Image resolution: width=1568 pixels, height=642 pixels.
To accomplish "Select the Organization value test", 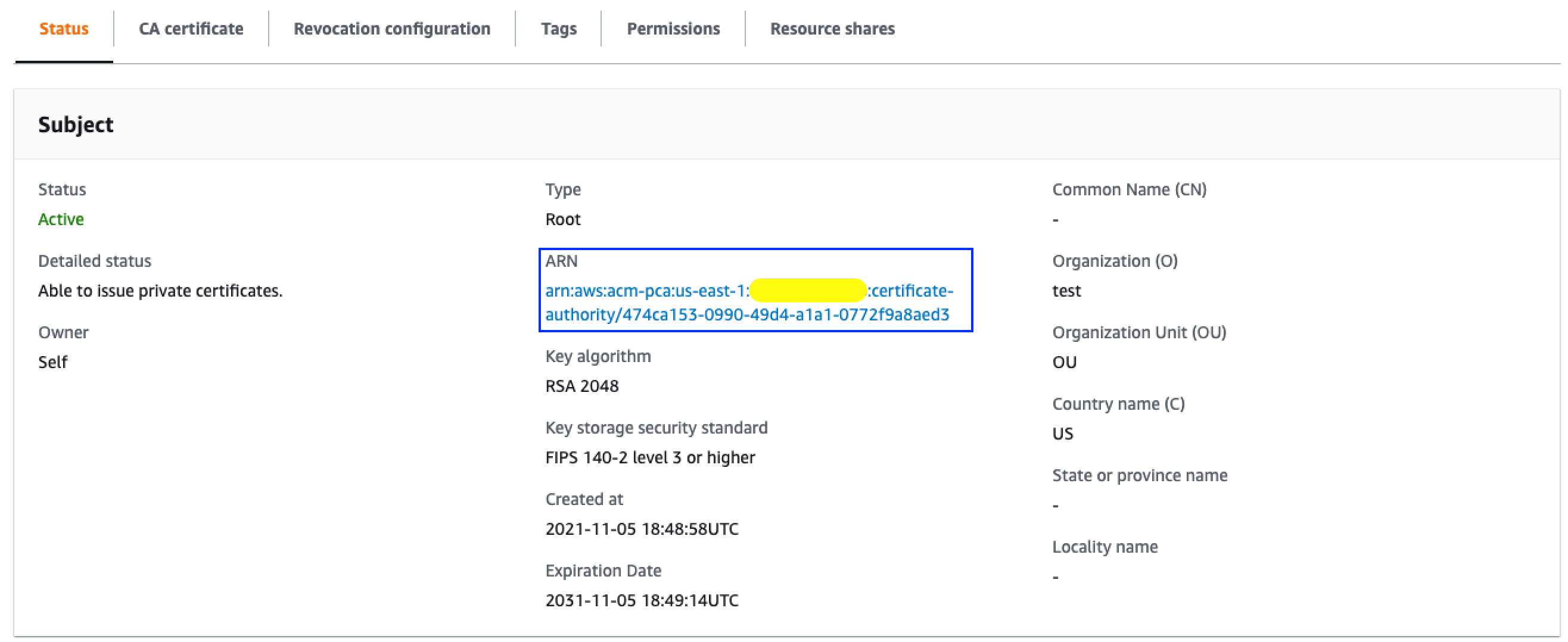I will click(1066, 291).
